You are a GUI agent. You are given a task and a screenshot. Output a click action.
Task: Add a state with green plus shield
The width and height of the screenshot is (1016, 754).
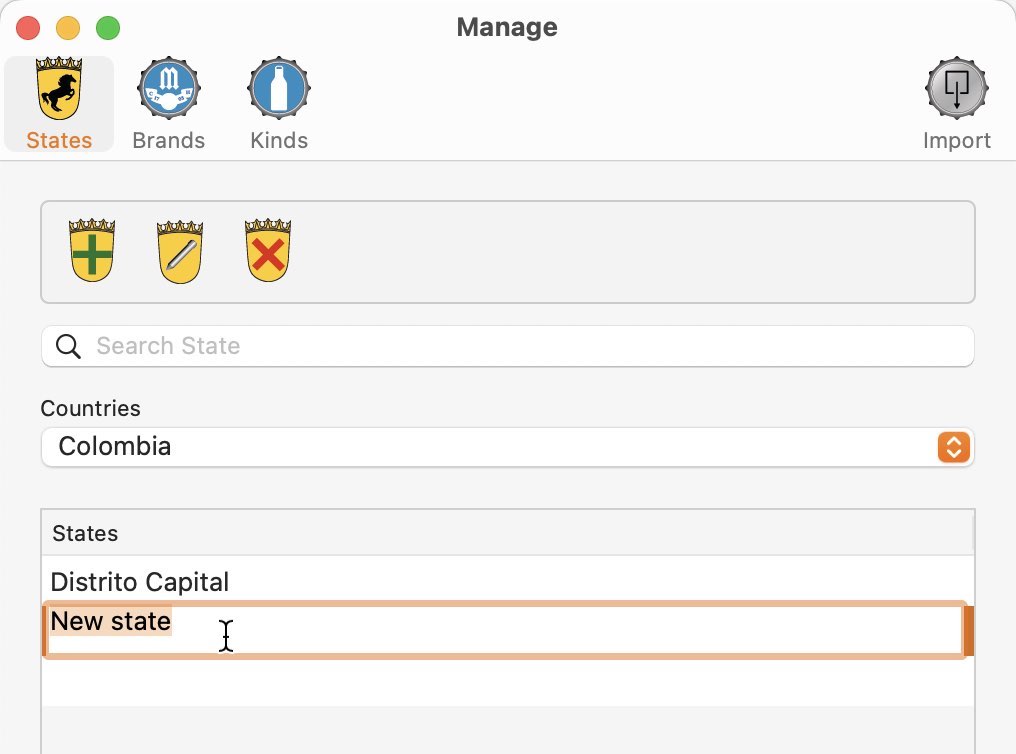click(92, 251)
